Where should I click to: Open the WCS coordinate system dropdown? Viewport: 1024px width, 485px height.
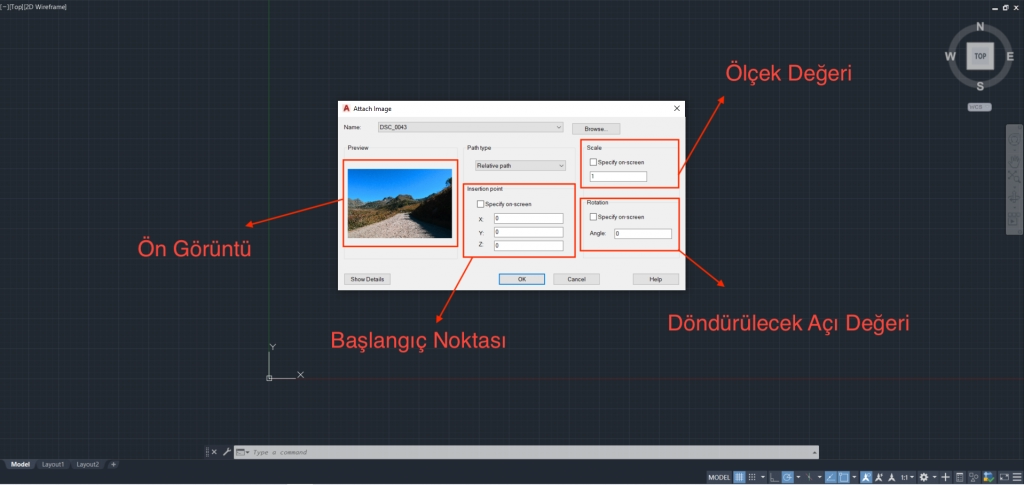click(980, 107)
